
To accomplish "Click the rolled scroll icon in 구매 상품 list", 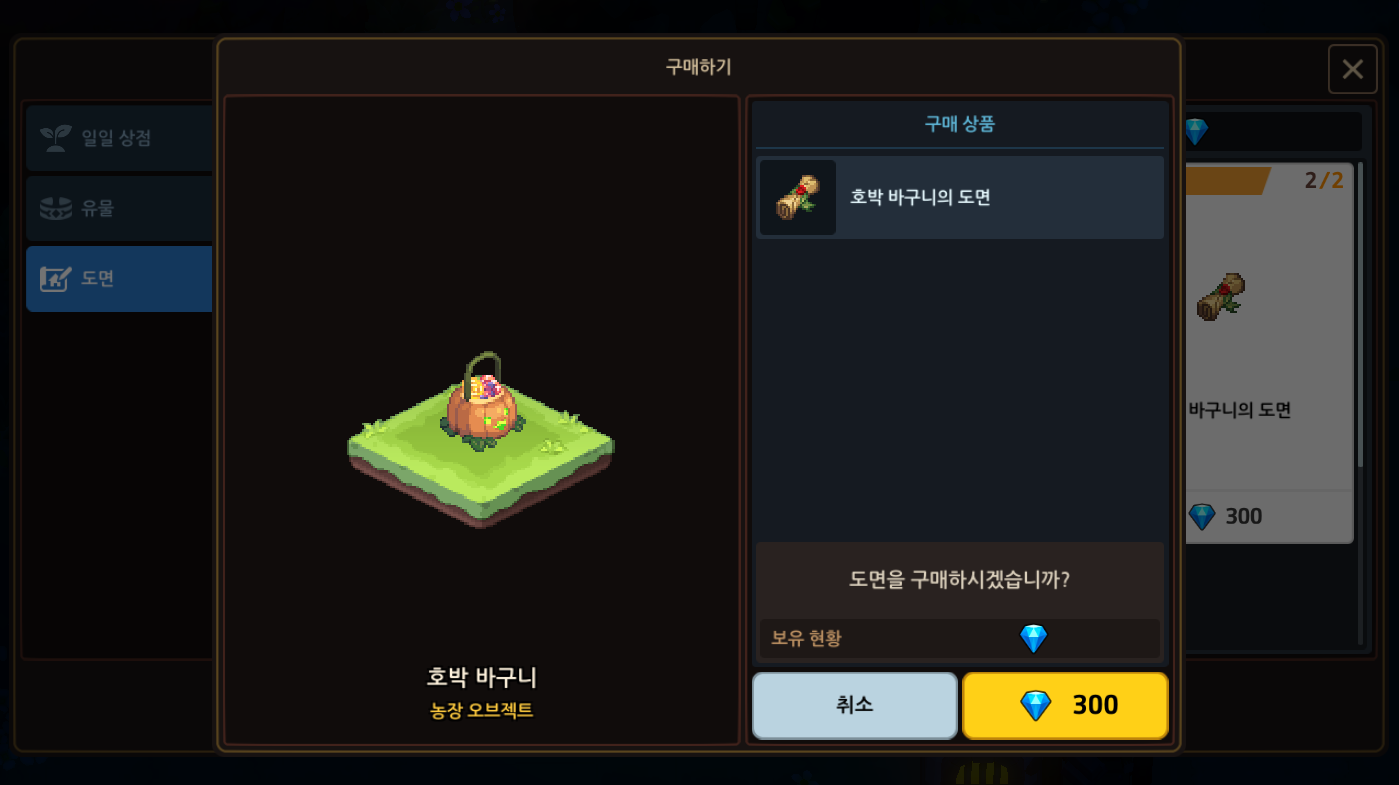I will tap(798, 197).
